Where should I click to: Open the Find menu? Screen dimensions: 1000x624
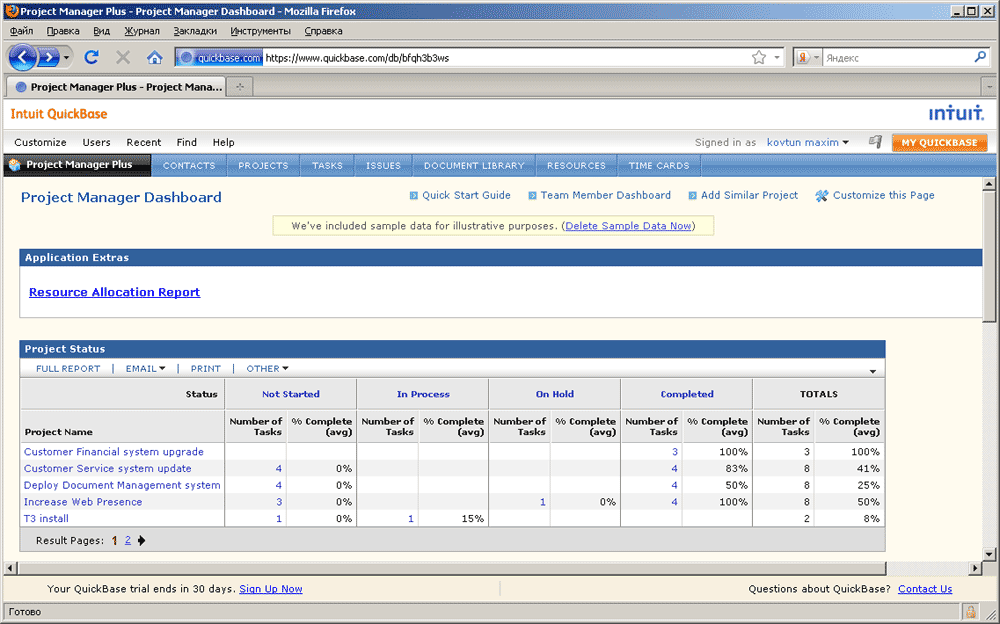coord(186,142)
